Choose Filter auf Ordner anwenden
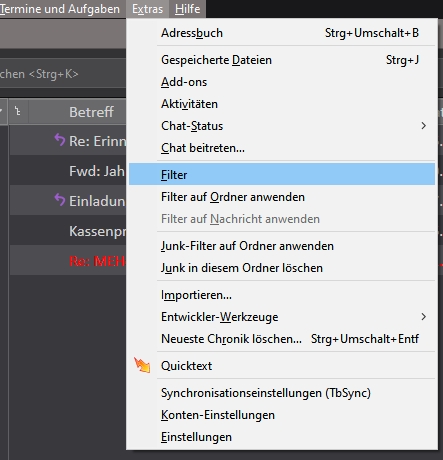 pos(282,197)
